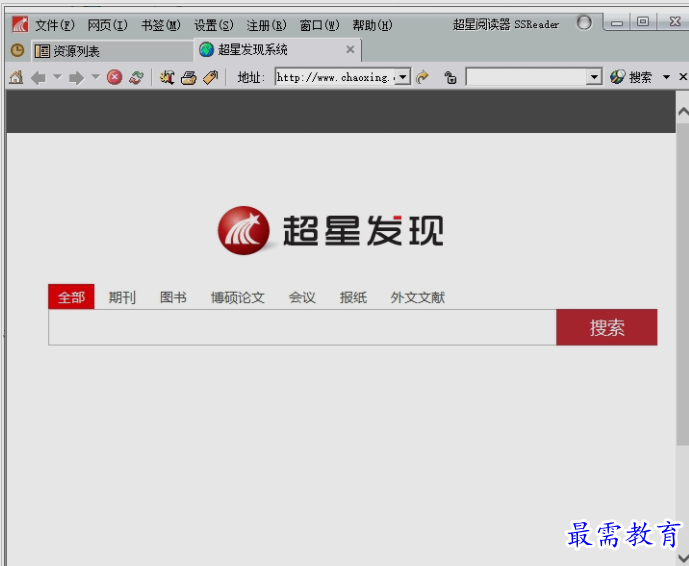Viewport: 689px width, 566px height.
Task: Select the 全部 search category
Action: (x=71, y=297)
